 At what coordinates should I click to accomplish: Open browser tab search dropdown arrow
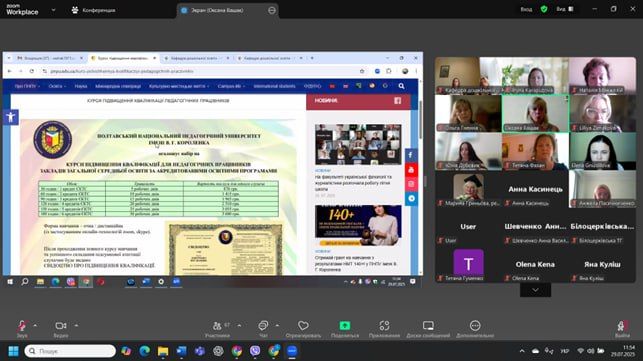point(9,58)
